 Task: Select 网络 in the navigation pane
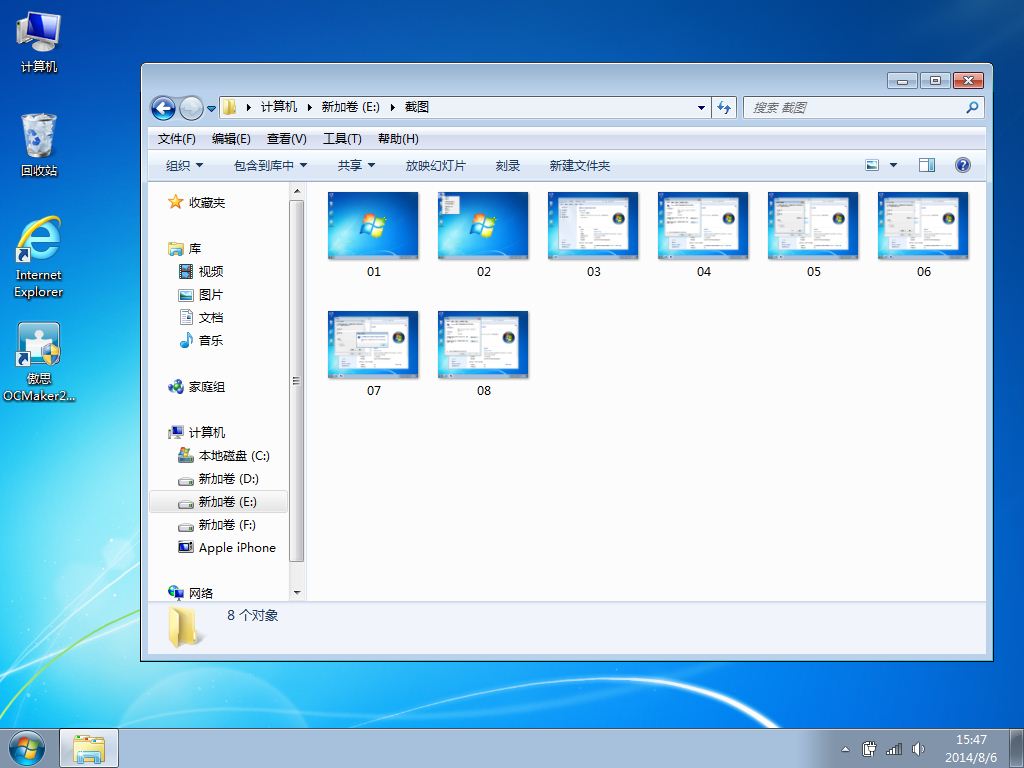(200, 593)
